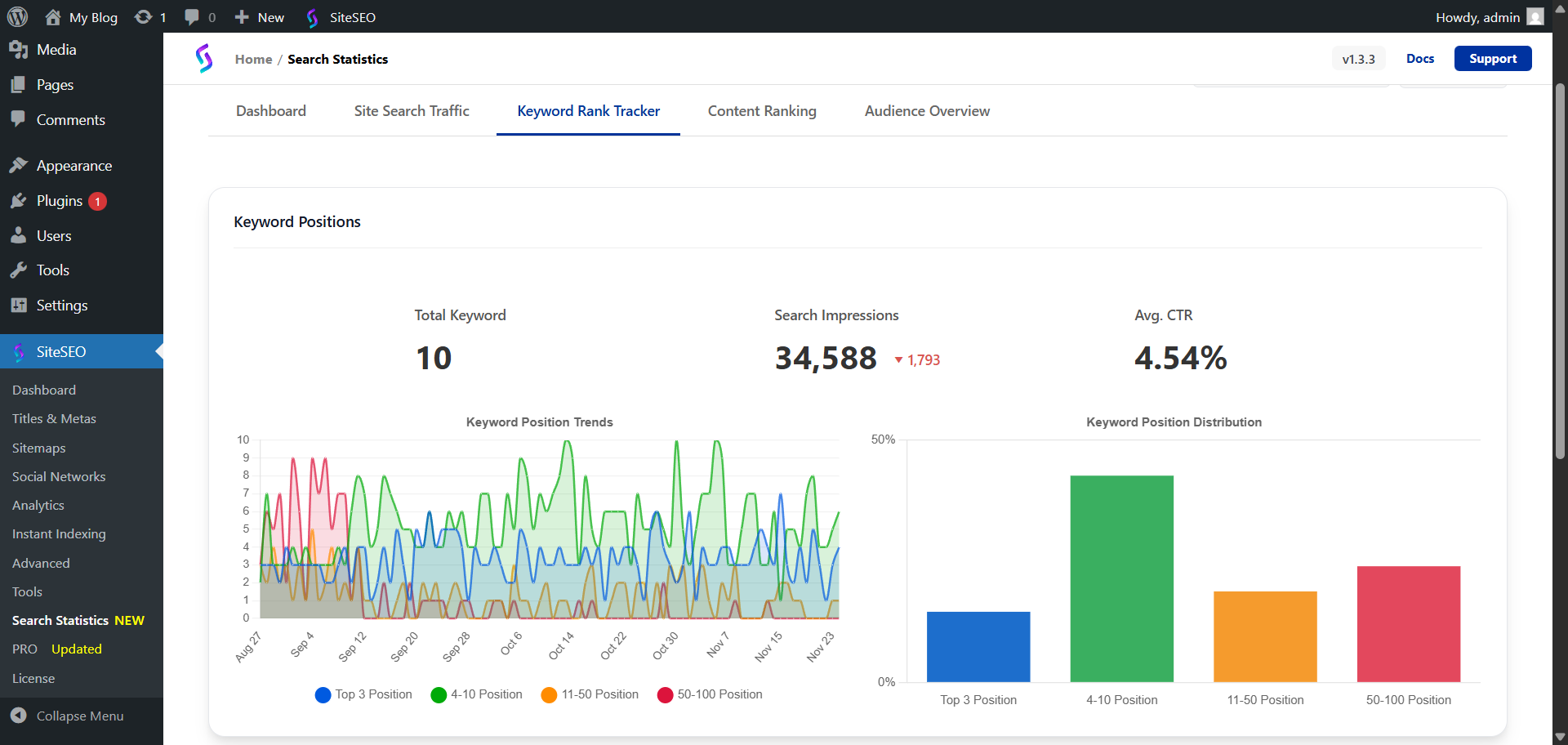The width and height of the screenshot is (1568, 745).
Task: Click the comments bubble icon in admin bar
Action: (192, 16)
